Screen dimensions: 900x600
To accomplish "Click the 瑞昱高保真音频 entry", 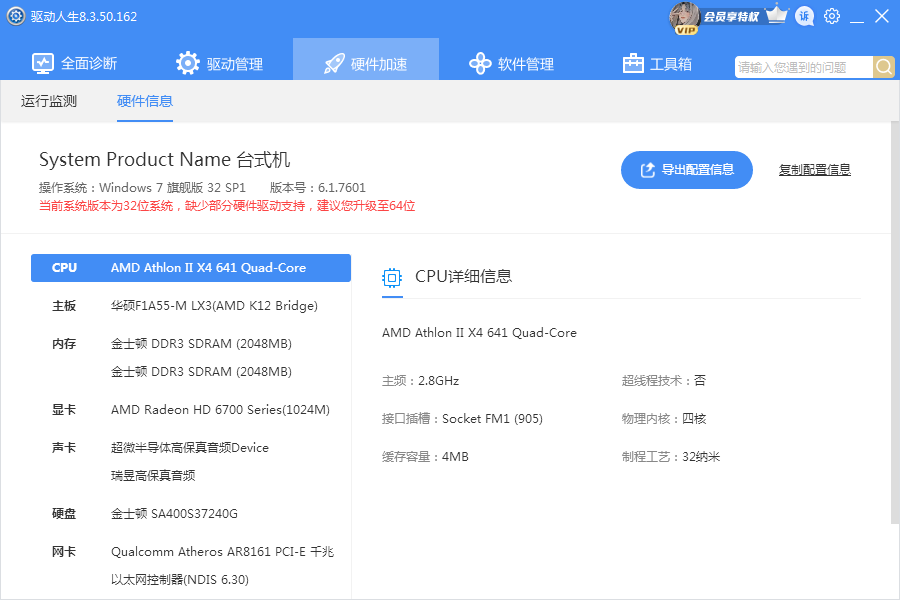I will 153,475.
